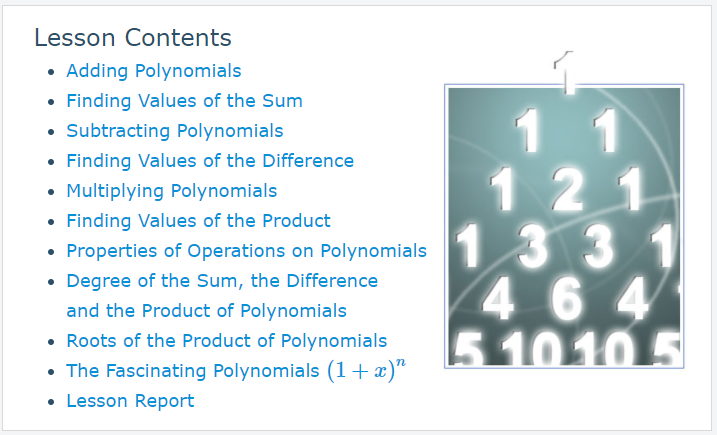This screenshot has height=435, width=717.
Task: Click the (1+x)^n math formula
Action: (366, 370)
